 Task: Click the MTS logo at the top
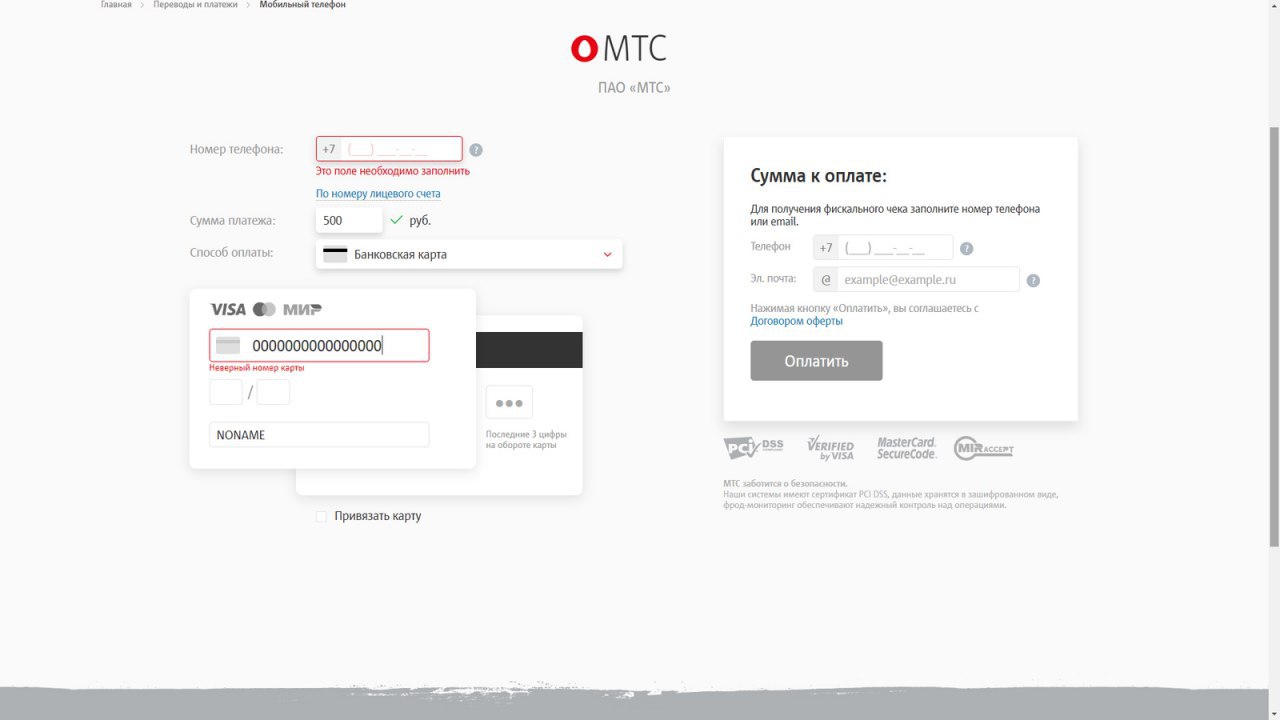[619, 48]
